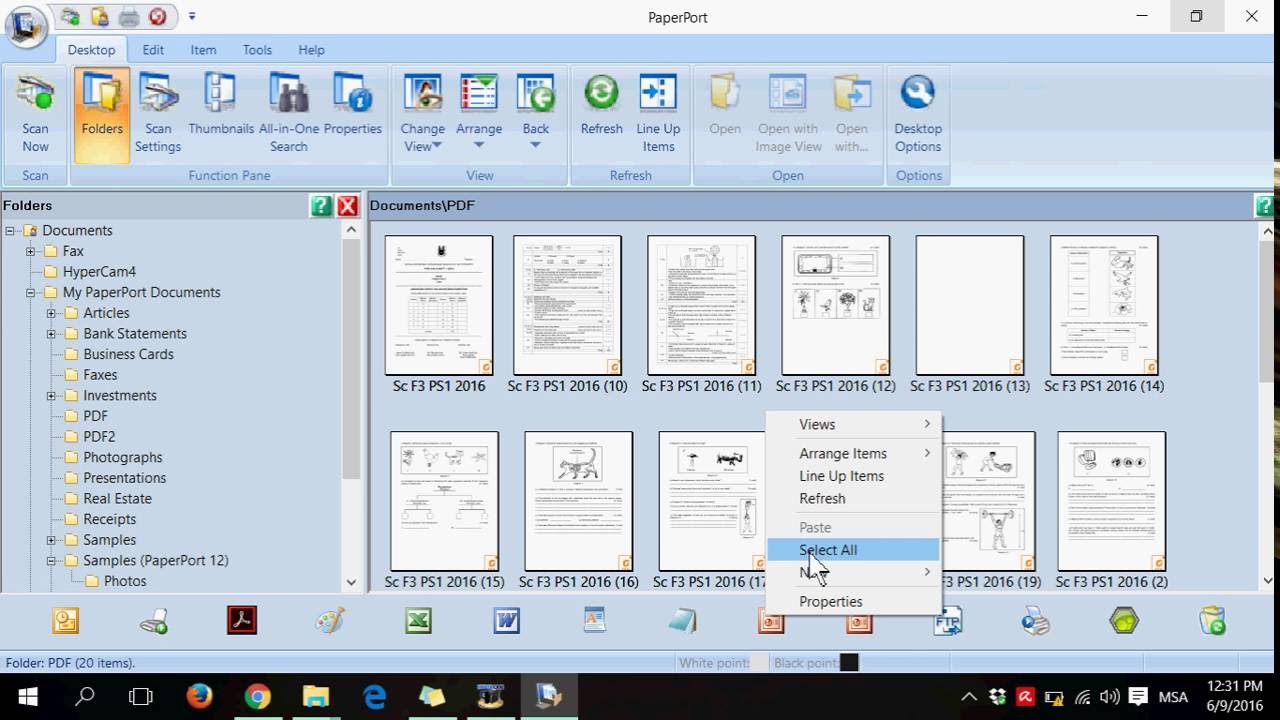Open the Quick Access Toolbar customize arrow
The width and height of the screenshot is (1280, 720).
[192, 16]
